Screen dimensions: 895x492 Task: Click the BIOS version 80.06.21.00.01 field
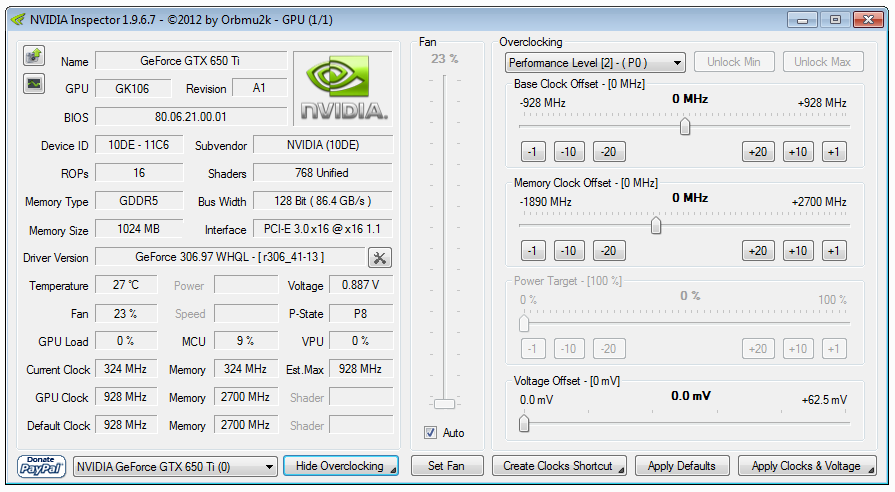point(191,116)
